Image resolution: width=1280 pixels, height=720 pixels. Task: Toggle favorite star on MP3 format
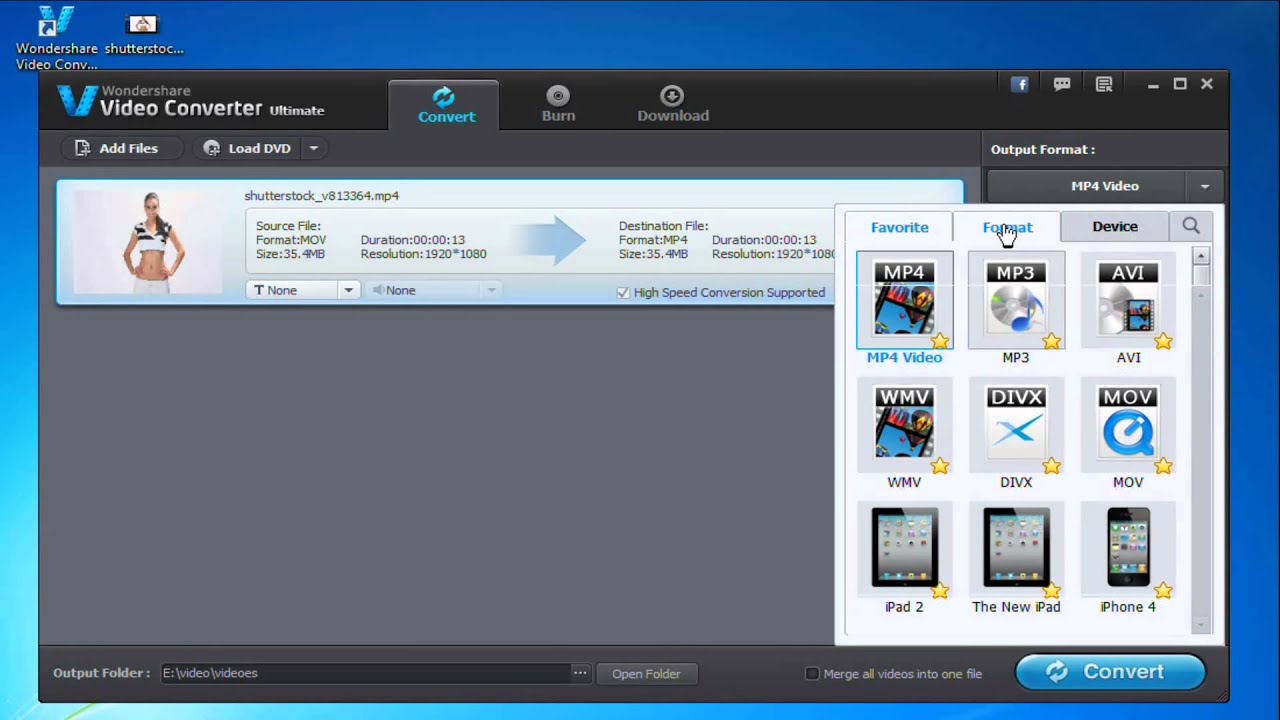pos(1051,342)
